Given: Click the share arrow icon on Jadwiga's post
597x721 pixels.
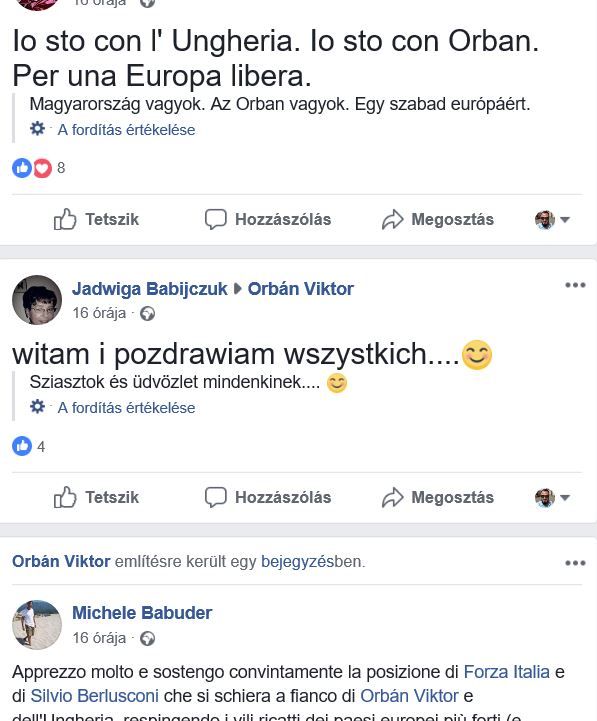Looking at the screenshot, I should point(392,497).
